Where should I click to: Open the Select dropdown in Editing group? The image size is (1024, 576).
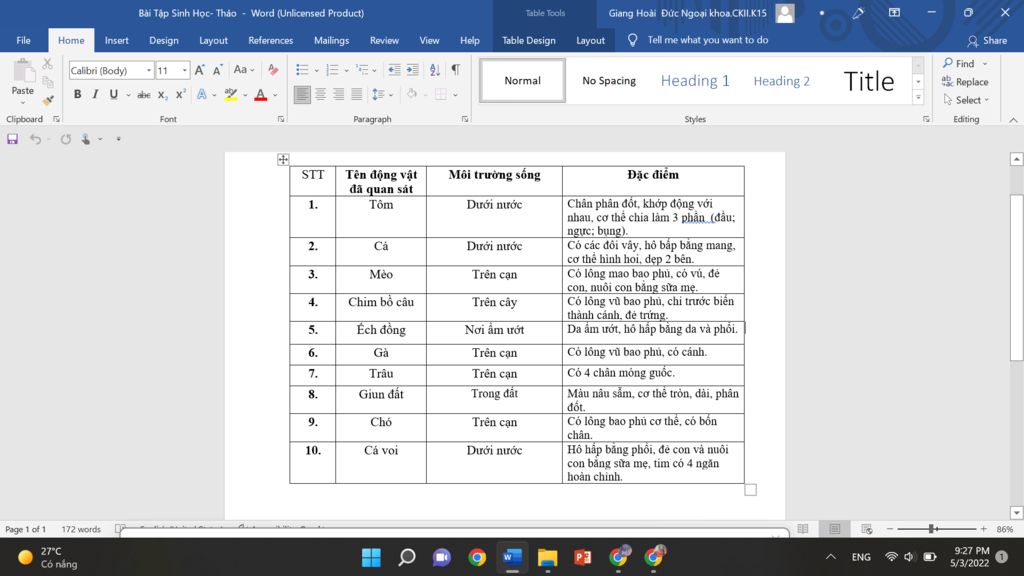pyautogui.click(x=966, y=100)
